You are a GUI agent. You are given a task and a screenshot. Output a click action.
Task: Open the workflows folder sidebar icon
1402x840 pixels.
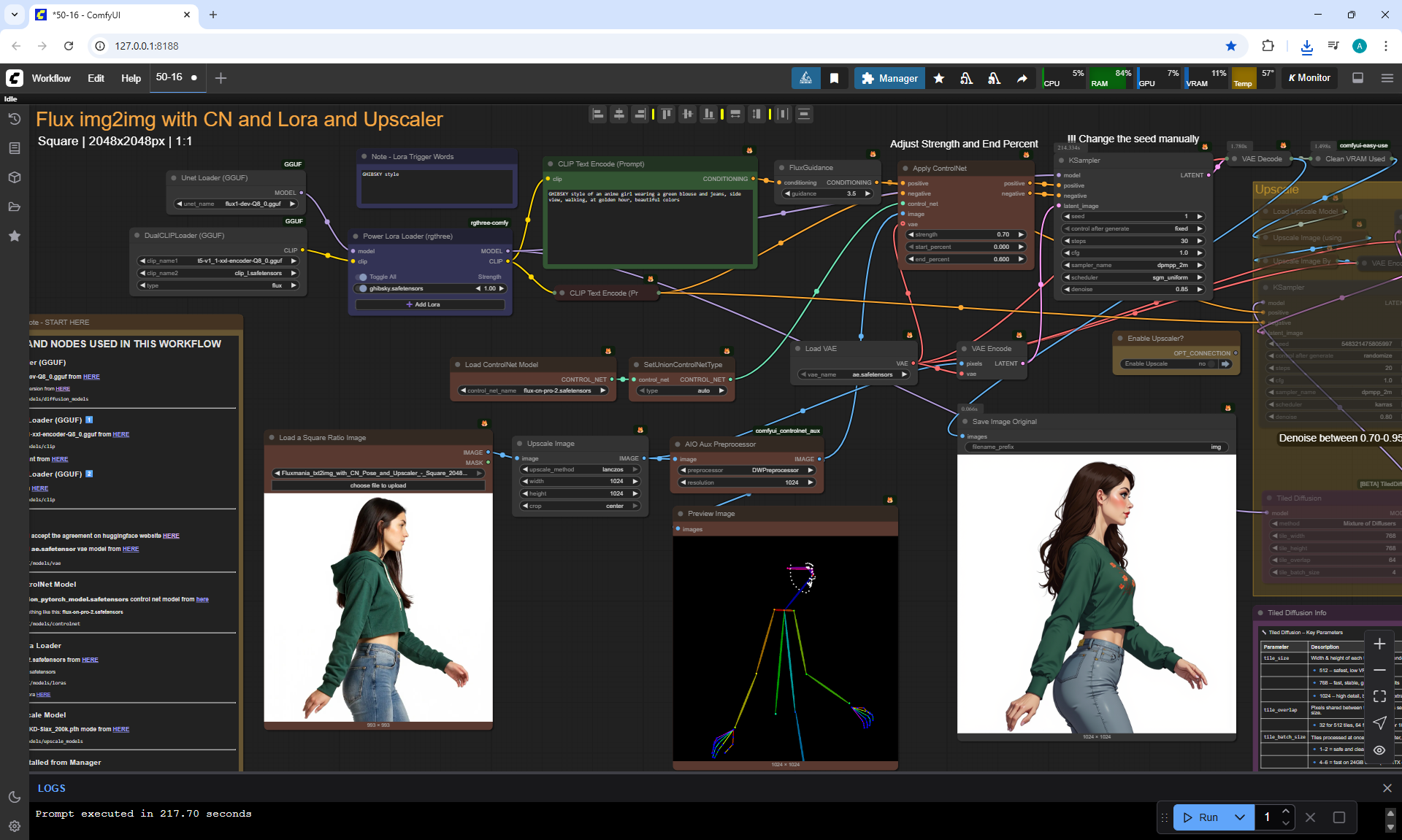(x=14, y=207)
